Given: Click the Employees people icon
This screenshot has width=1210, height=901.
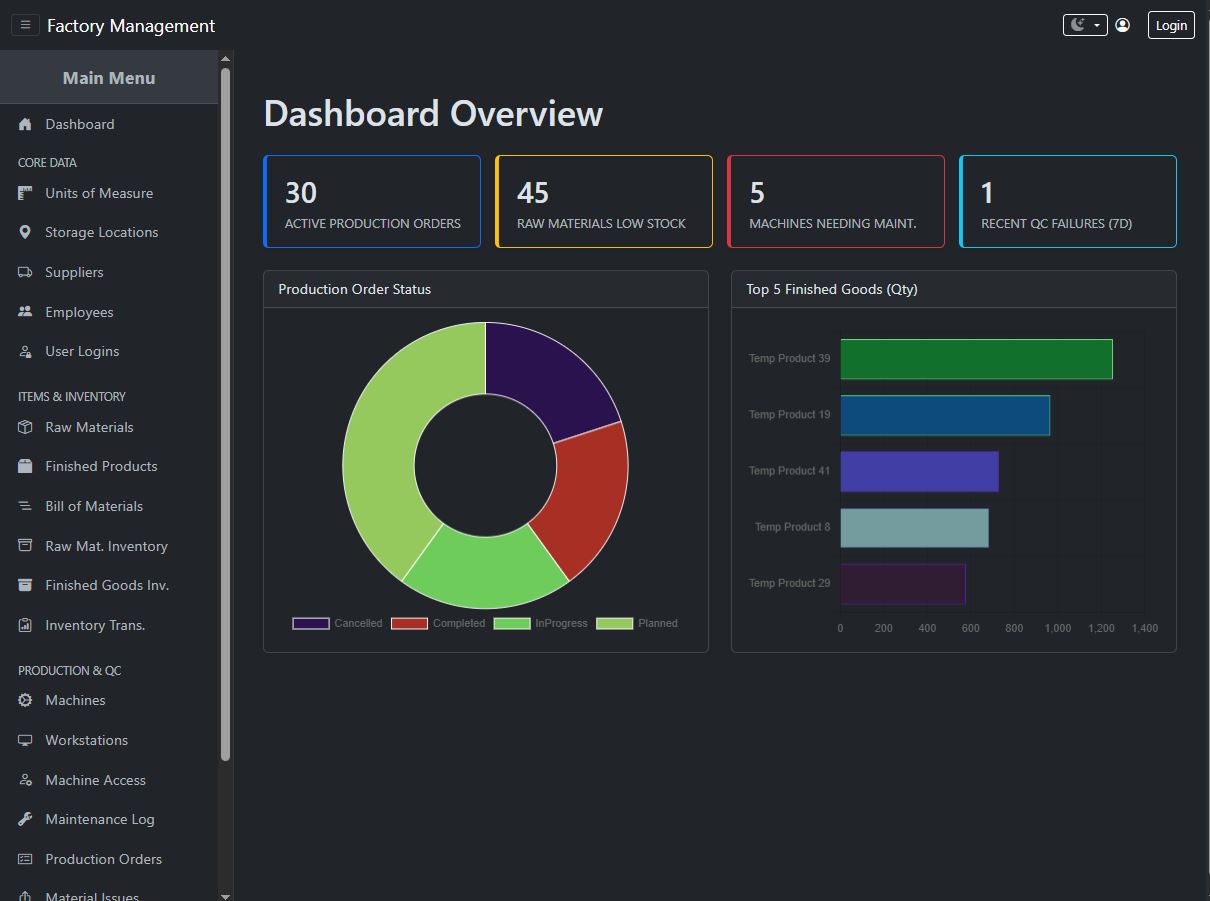Looking at the screenshot, I should pos(25,312).
